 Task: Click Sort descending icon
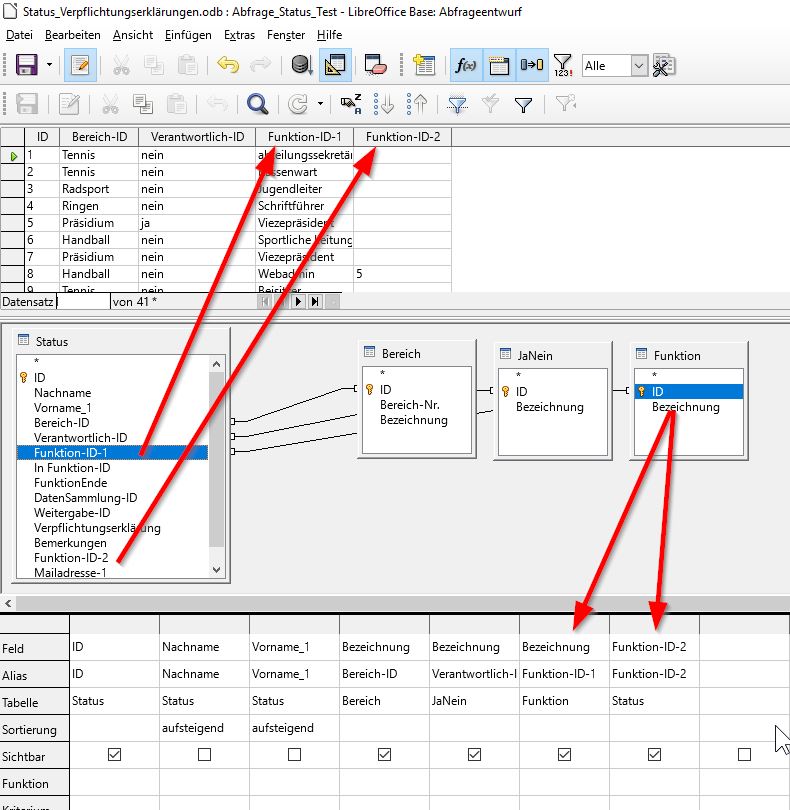click(416, 104)
